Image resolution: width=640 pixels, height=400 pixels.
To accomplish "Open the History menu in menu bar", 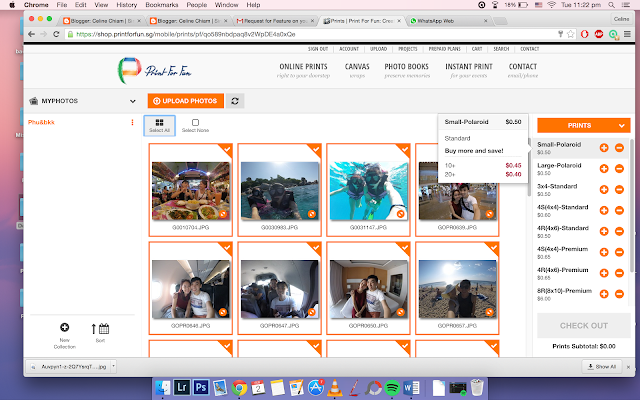I will 127,5.
